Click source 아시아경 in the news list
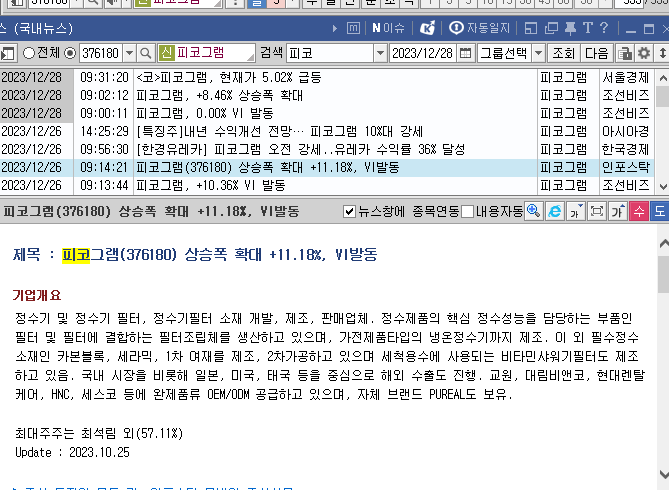The image size is (669, 490). coord(626,131)
